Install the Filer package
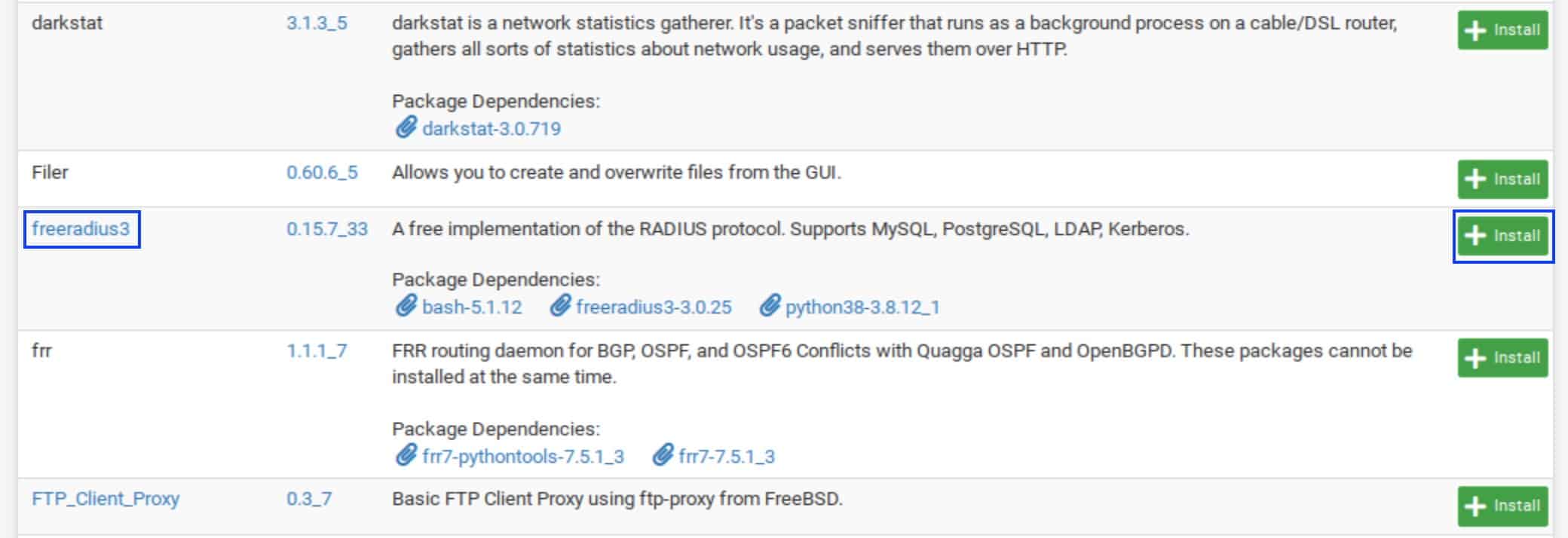This screenshot has height=538, width=1568. pos(1502,179)
